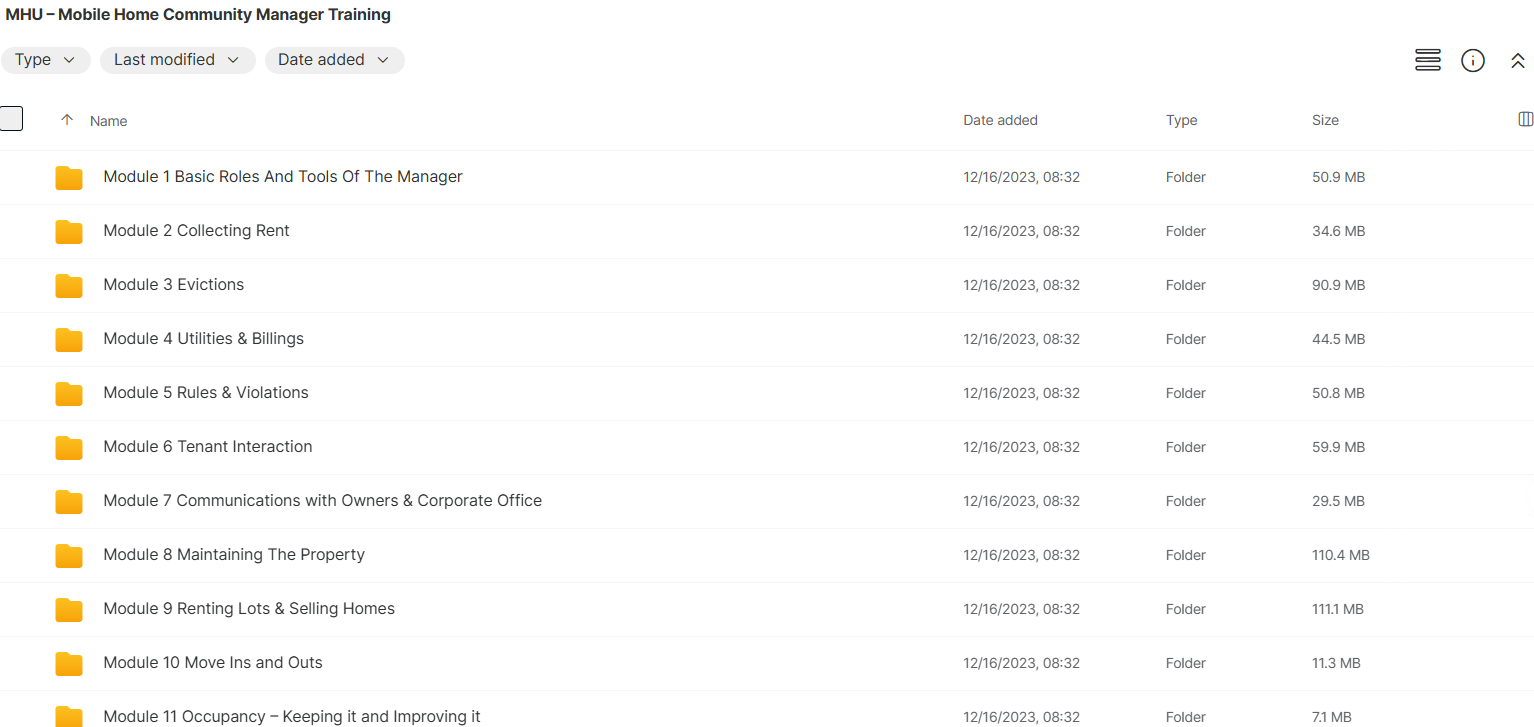Screen dimensions: 1534x727
Task: Click the Type column header
Action: (1181, 120)
